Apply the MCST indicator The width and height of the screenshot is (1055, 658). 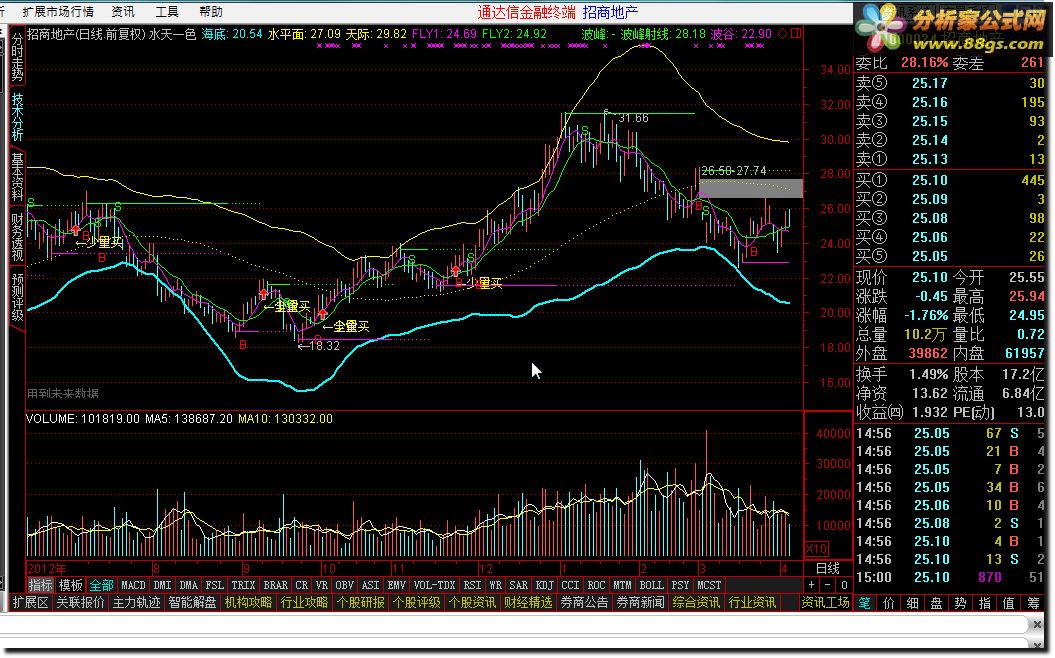click(x=708, y=585)
